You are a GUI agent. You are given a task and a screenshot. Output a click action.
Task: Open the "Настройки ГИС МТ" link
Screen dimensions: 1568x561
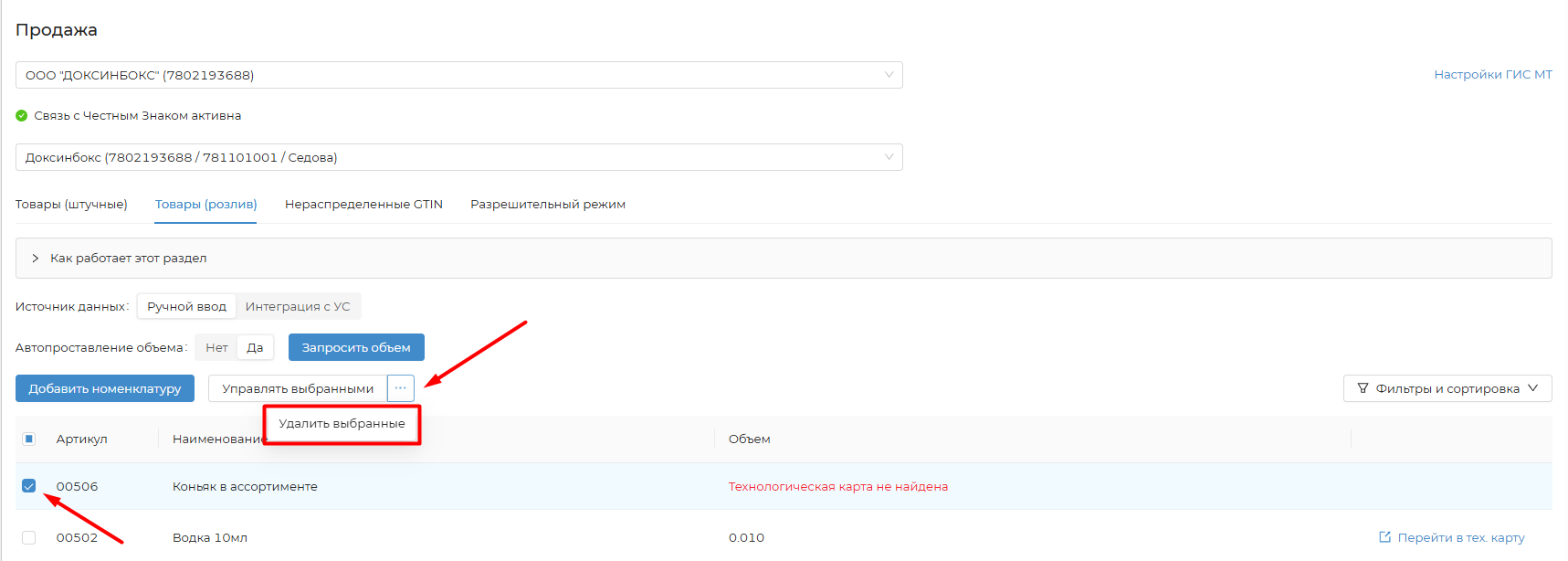tap(1492, 75)
